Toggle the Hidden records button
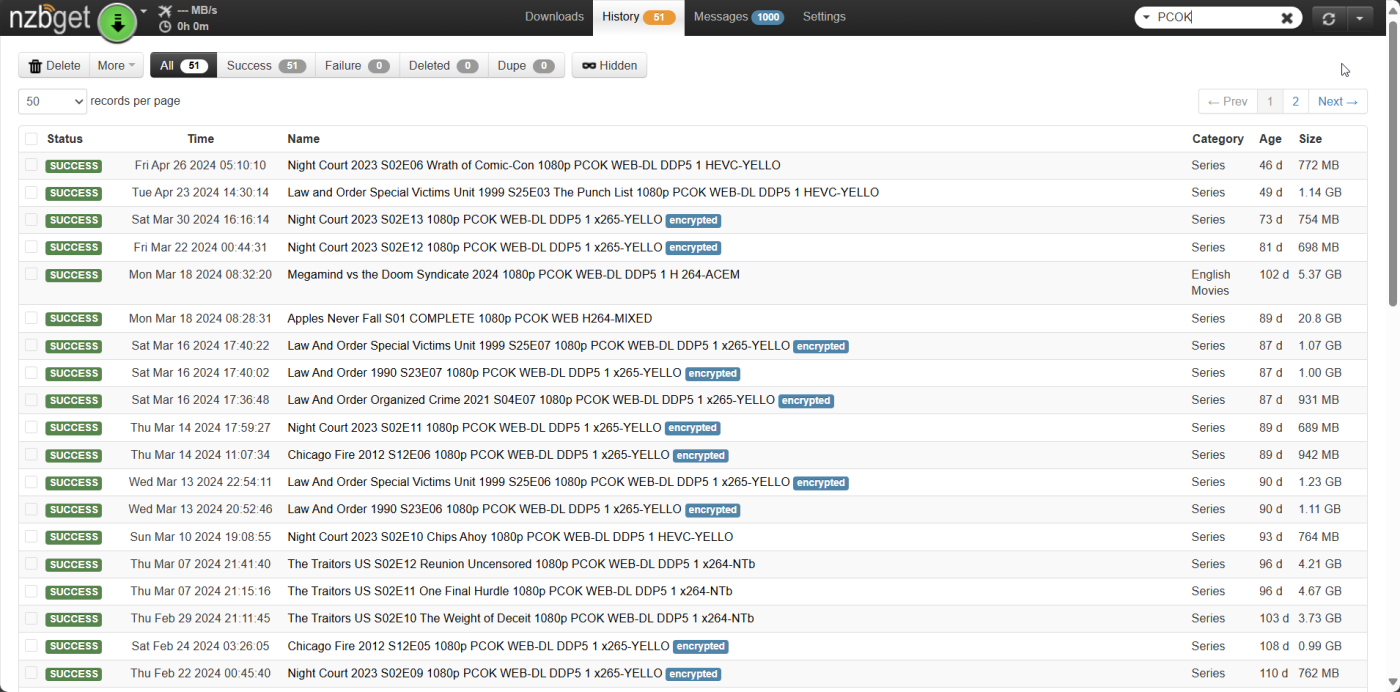This screenshot has width=1400, height=692. (609, 66)
